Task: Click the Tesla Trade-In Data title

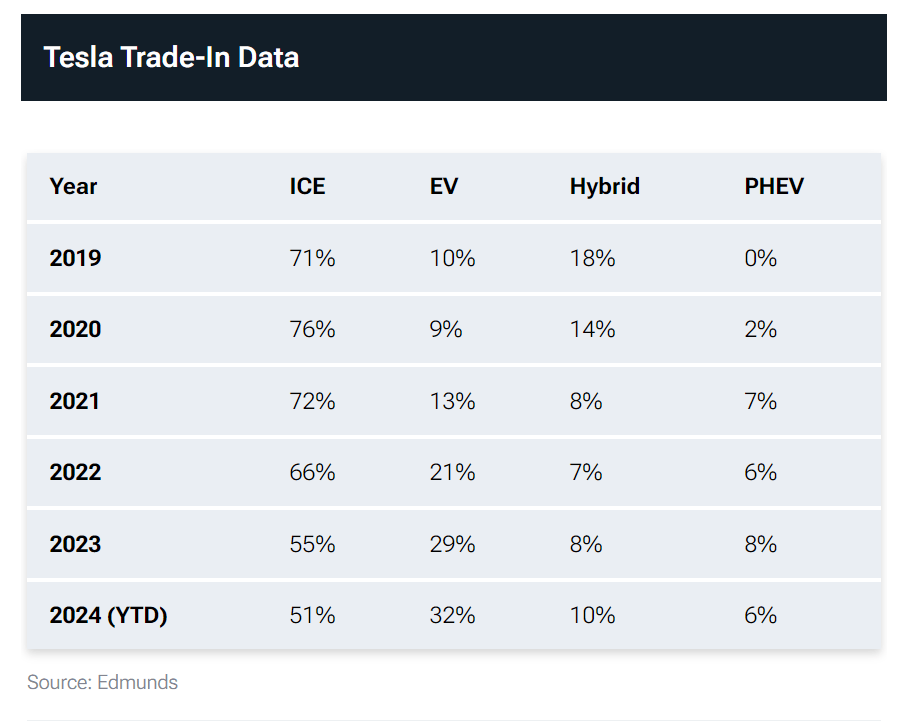Action: (x=171, y=57)
